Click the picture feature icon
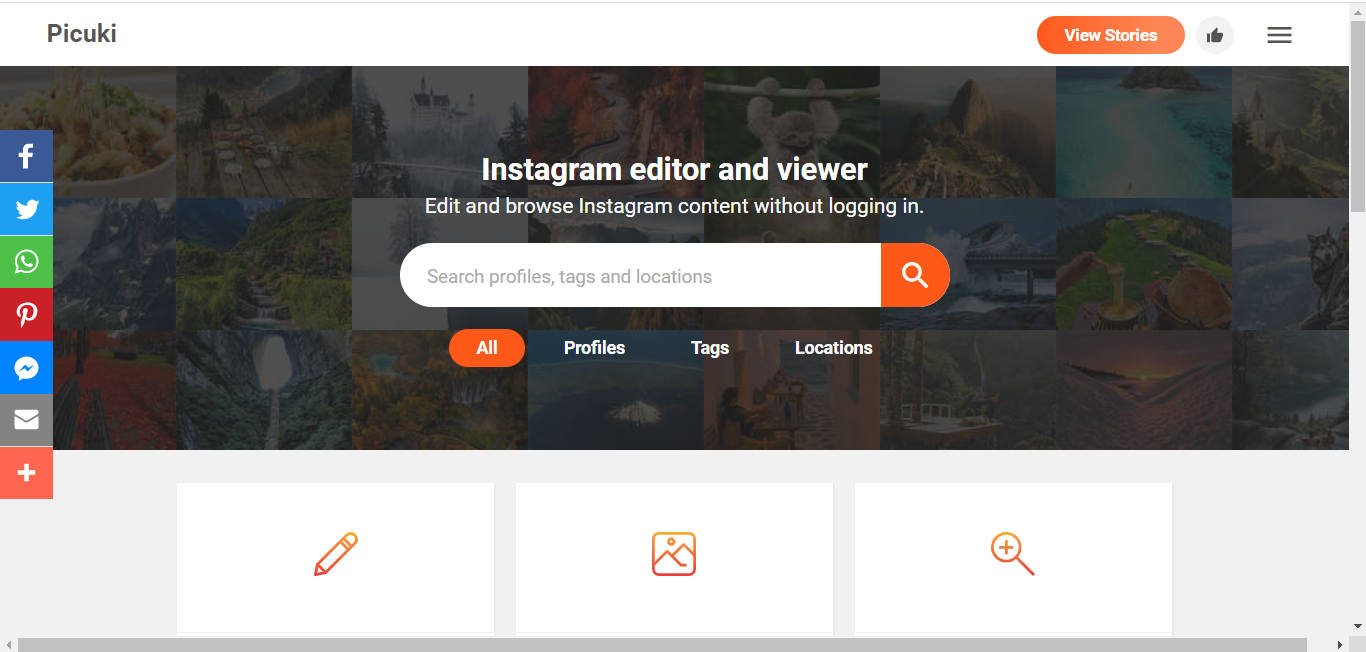The height and width of the screenshot is (652, 1366). (x=674, y=554)
